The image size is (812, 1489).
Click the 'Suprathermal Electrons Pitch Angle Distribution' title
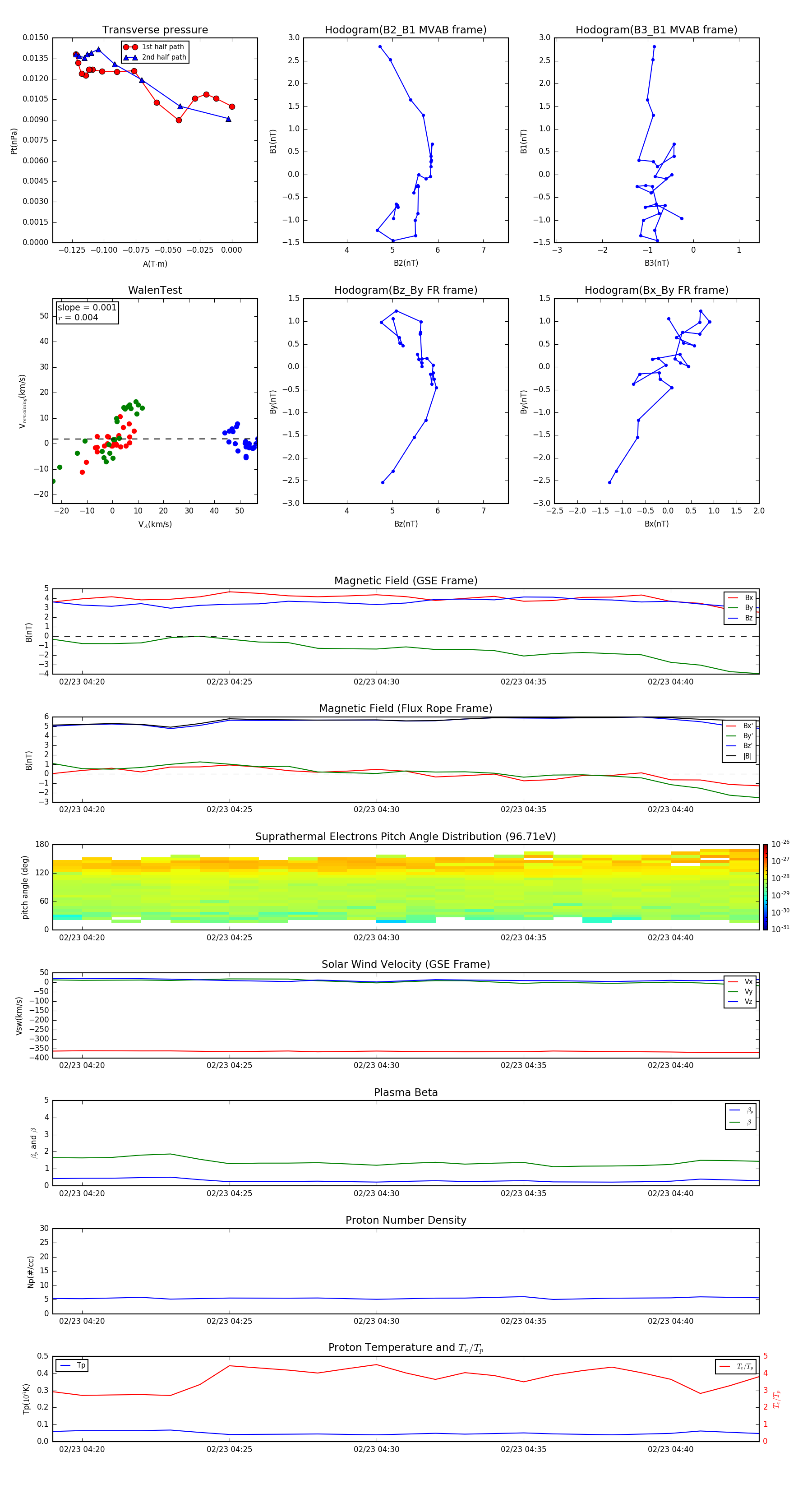coord(406,837)
